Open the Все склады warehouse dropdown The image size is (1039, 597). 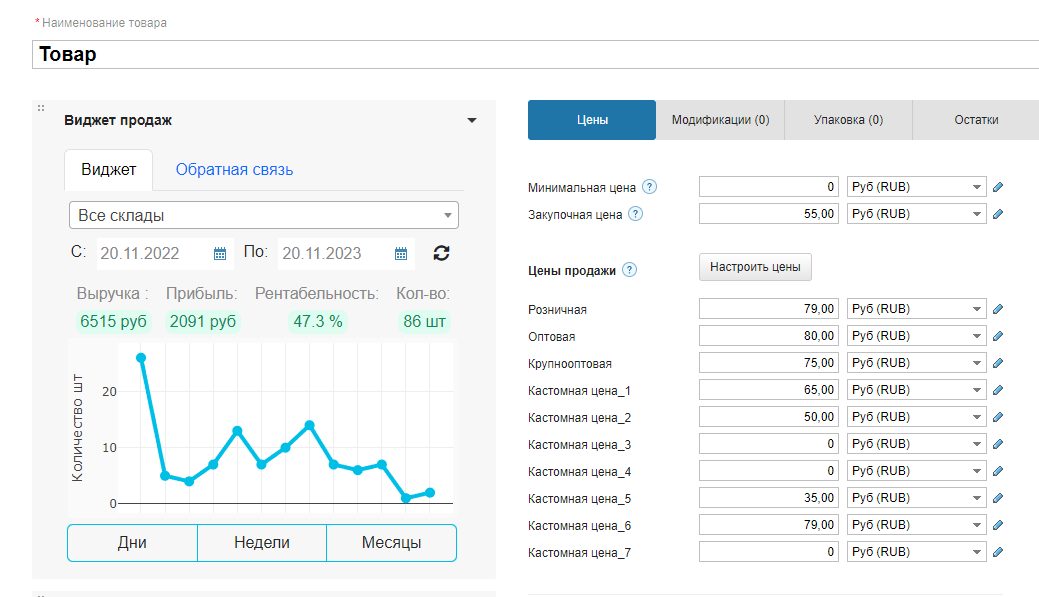click(x=264, y=215)
